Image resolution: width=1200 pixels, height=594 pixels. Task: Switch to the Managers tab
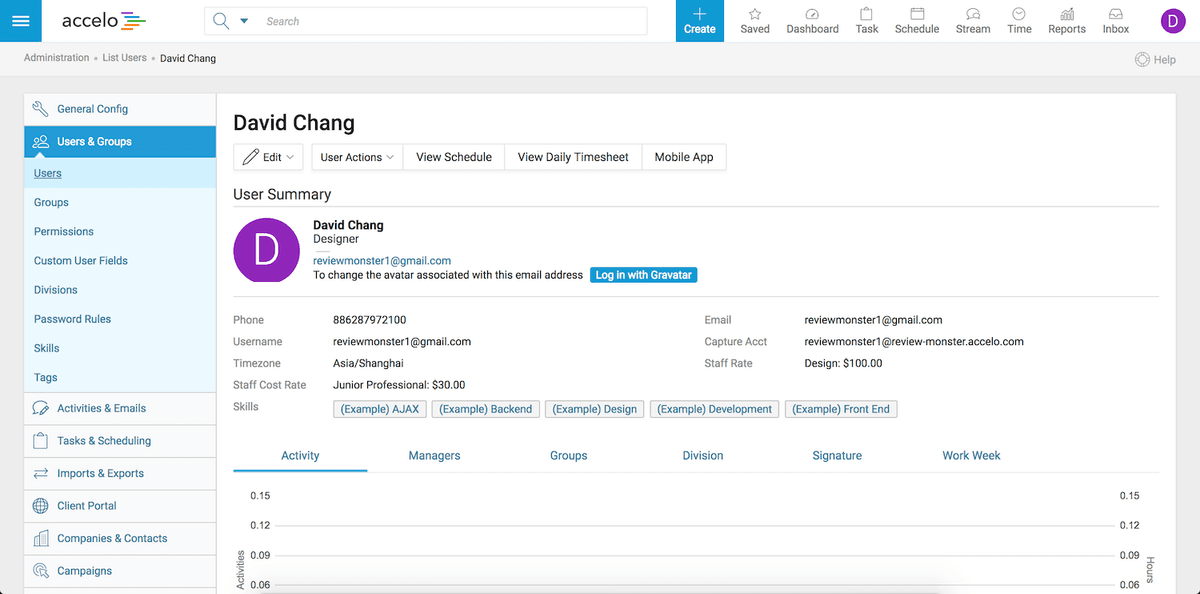tap(434, 456)
